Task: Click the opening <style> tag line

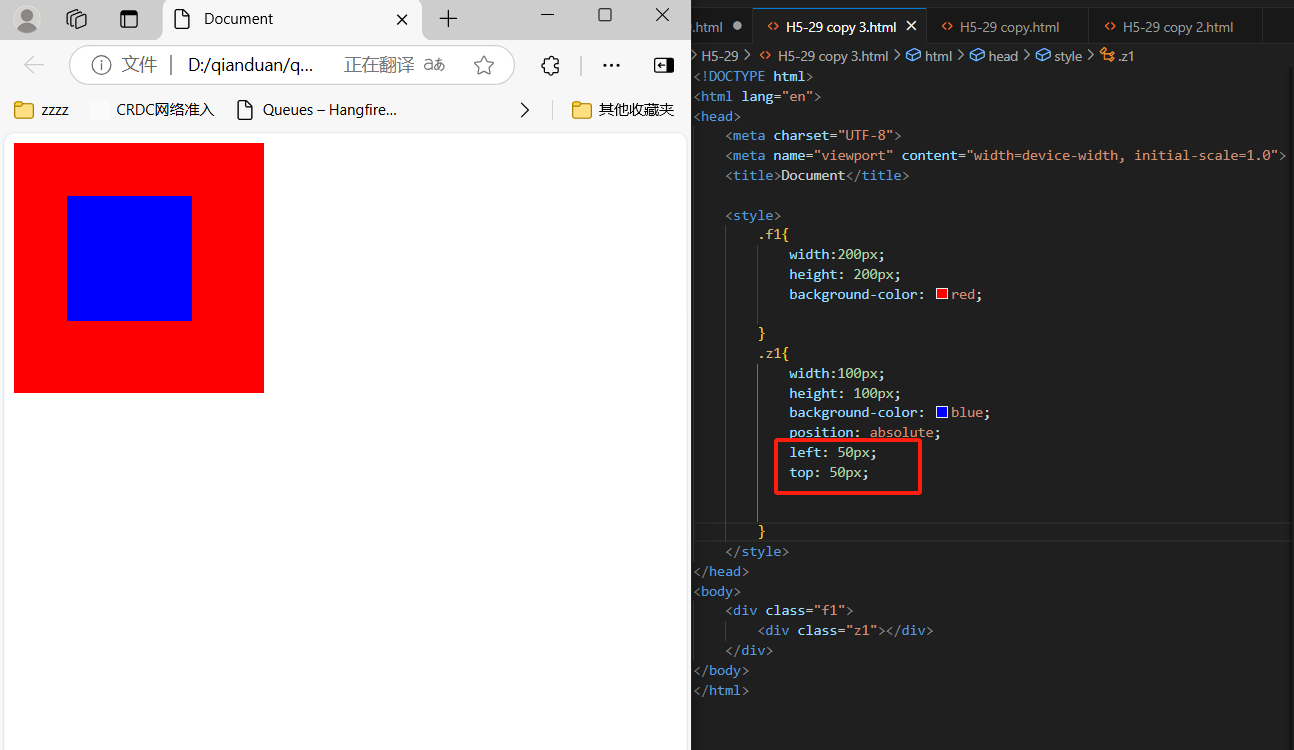Action: point(754,214)
